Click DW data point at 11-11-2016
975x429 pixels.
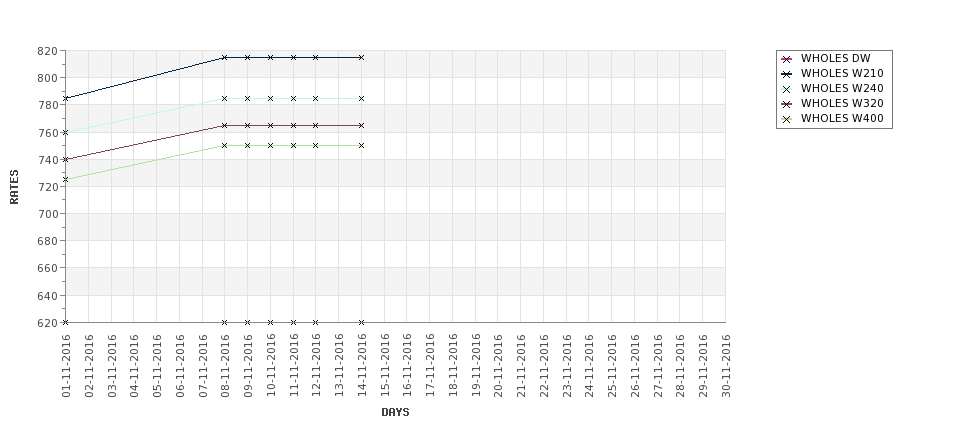pos(293,322)
